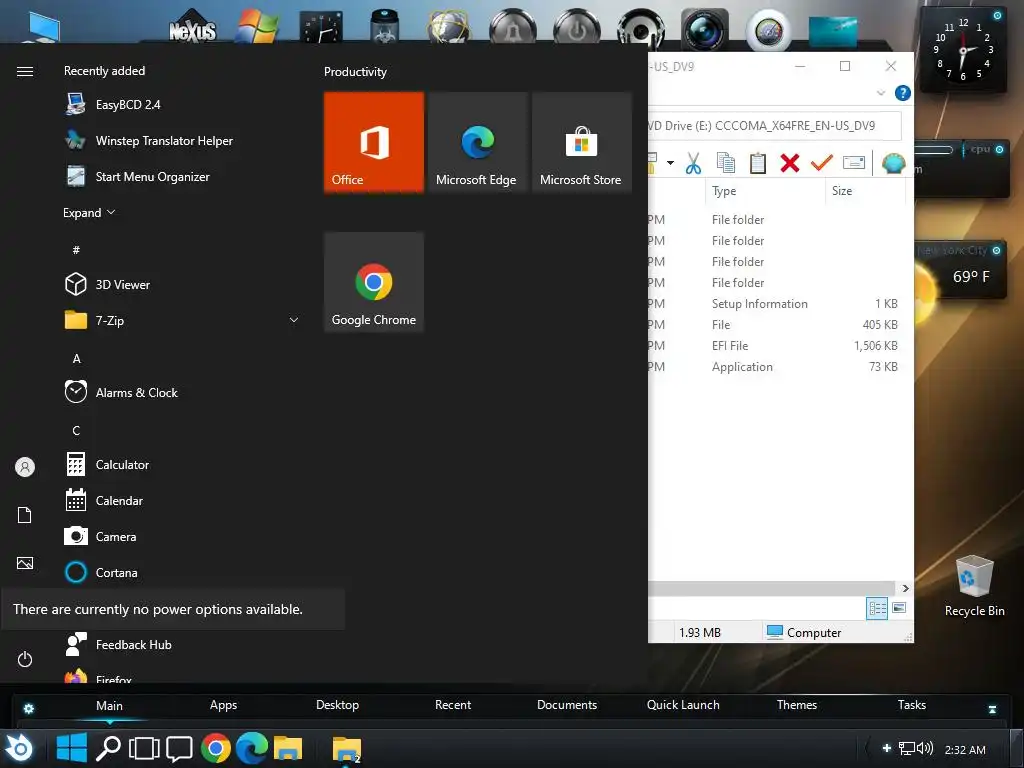Open Search magnifier on the taskbar
Image resolution: width=1024 pixels, height=768 pixels.
108,748
